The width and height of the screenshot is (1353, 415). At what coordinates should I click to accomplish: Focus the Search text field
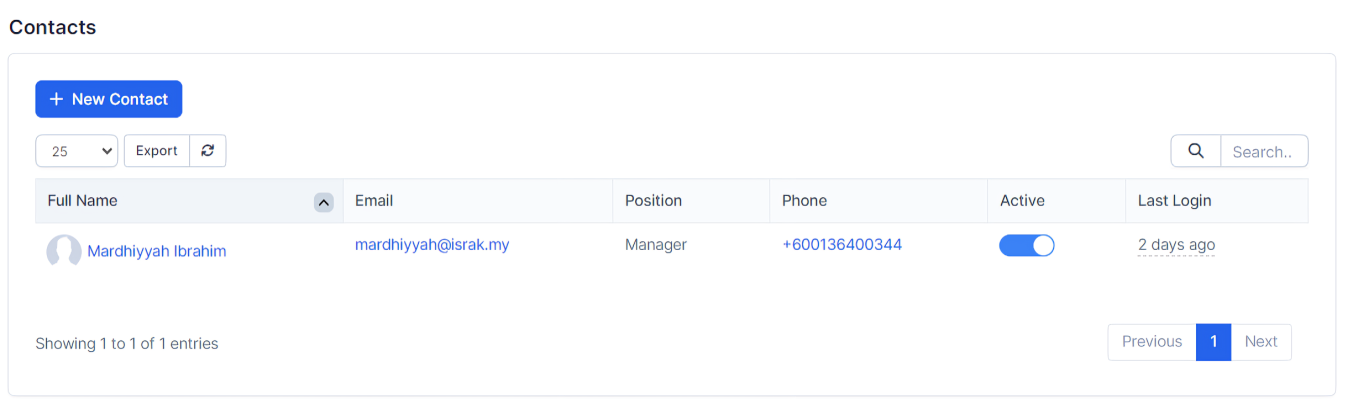[x=1264, y=151]
